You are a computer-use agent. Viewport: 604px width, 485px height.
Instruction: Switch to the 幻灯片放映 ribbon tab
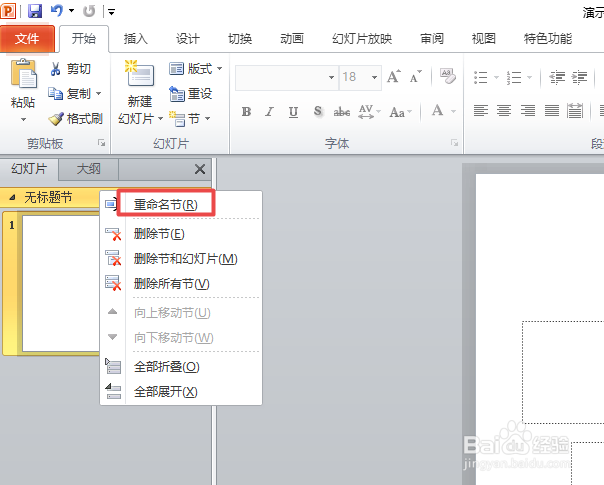coord(362,39)
